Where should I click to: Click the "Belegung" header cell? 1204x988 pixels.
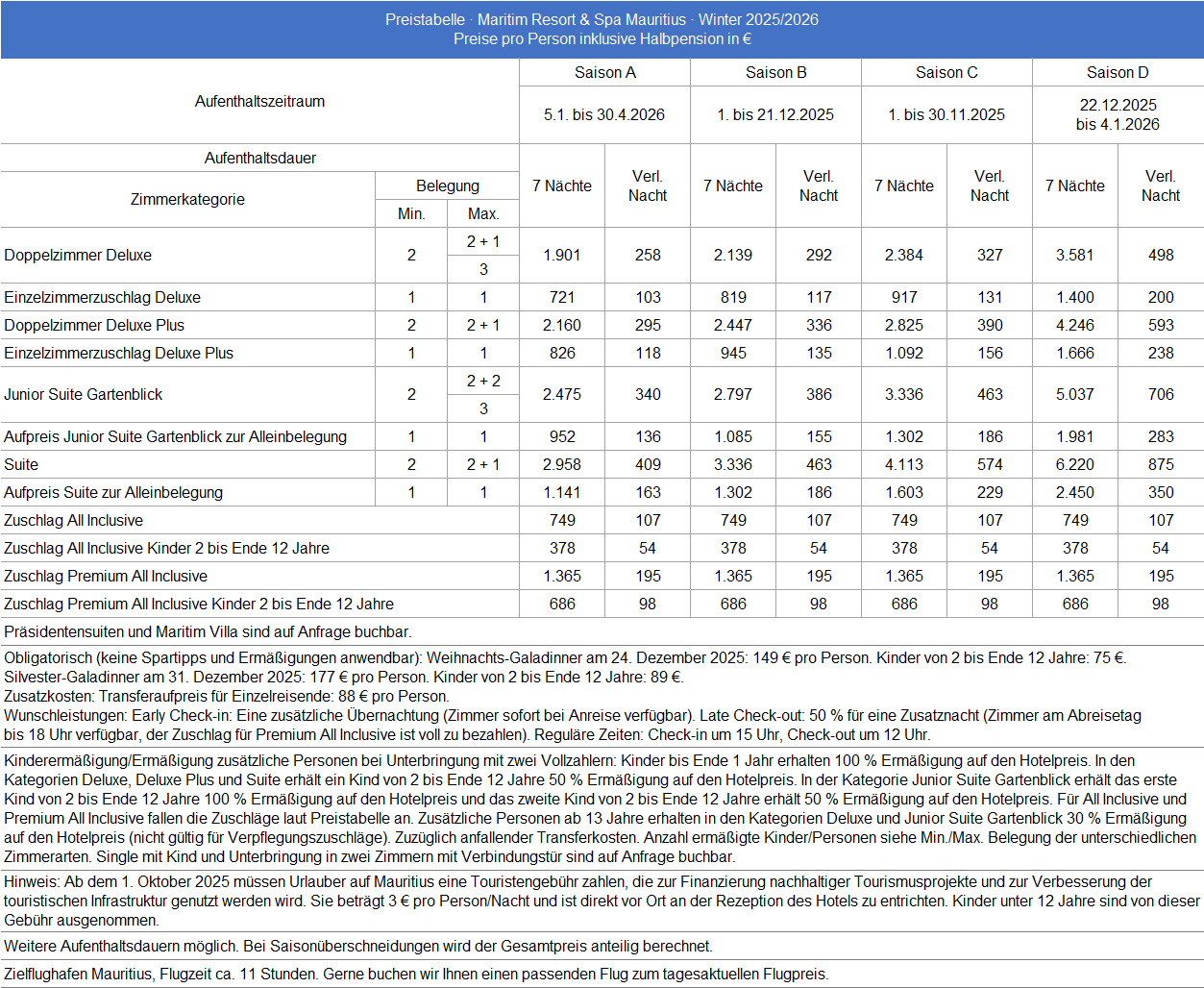click(448, 185)
